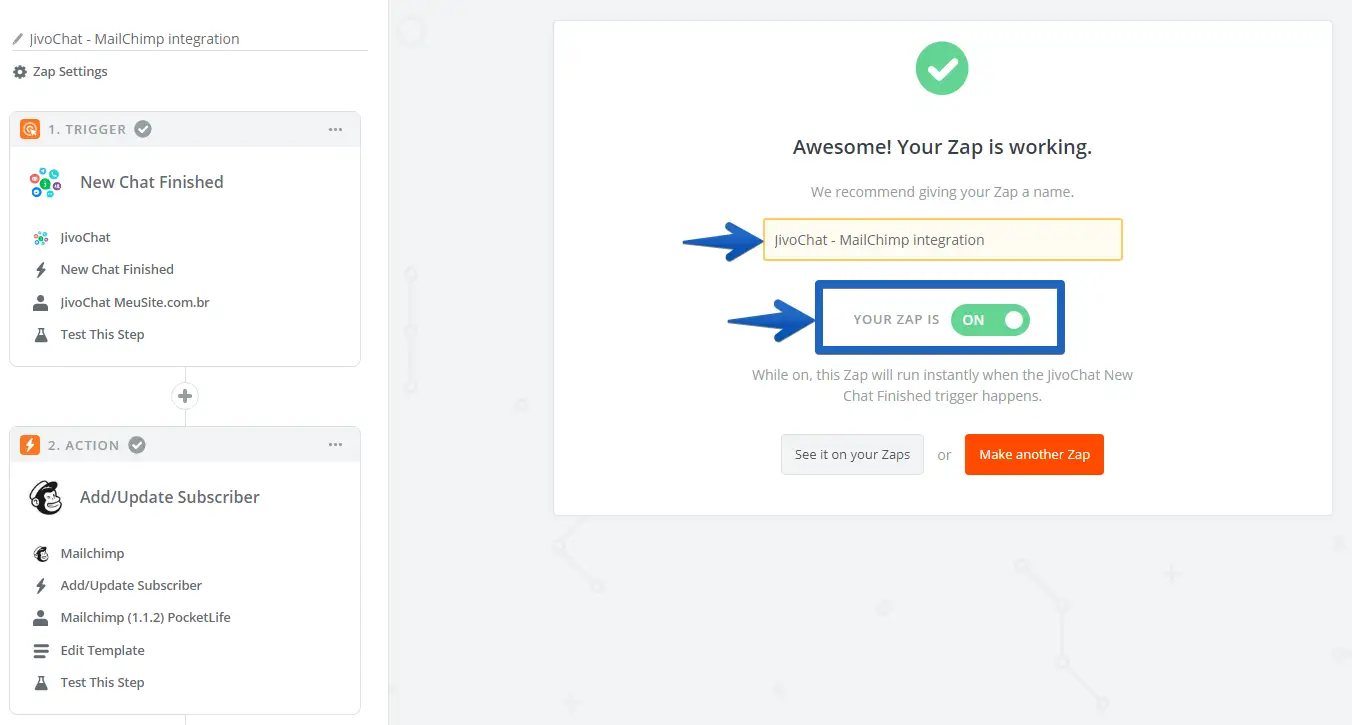1352x725 pixels.
Task: Click the JivoChat logo beside New Chat Finished
Action: 46,183
